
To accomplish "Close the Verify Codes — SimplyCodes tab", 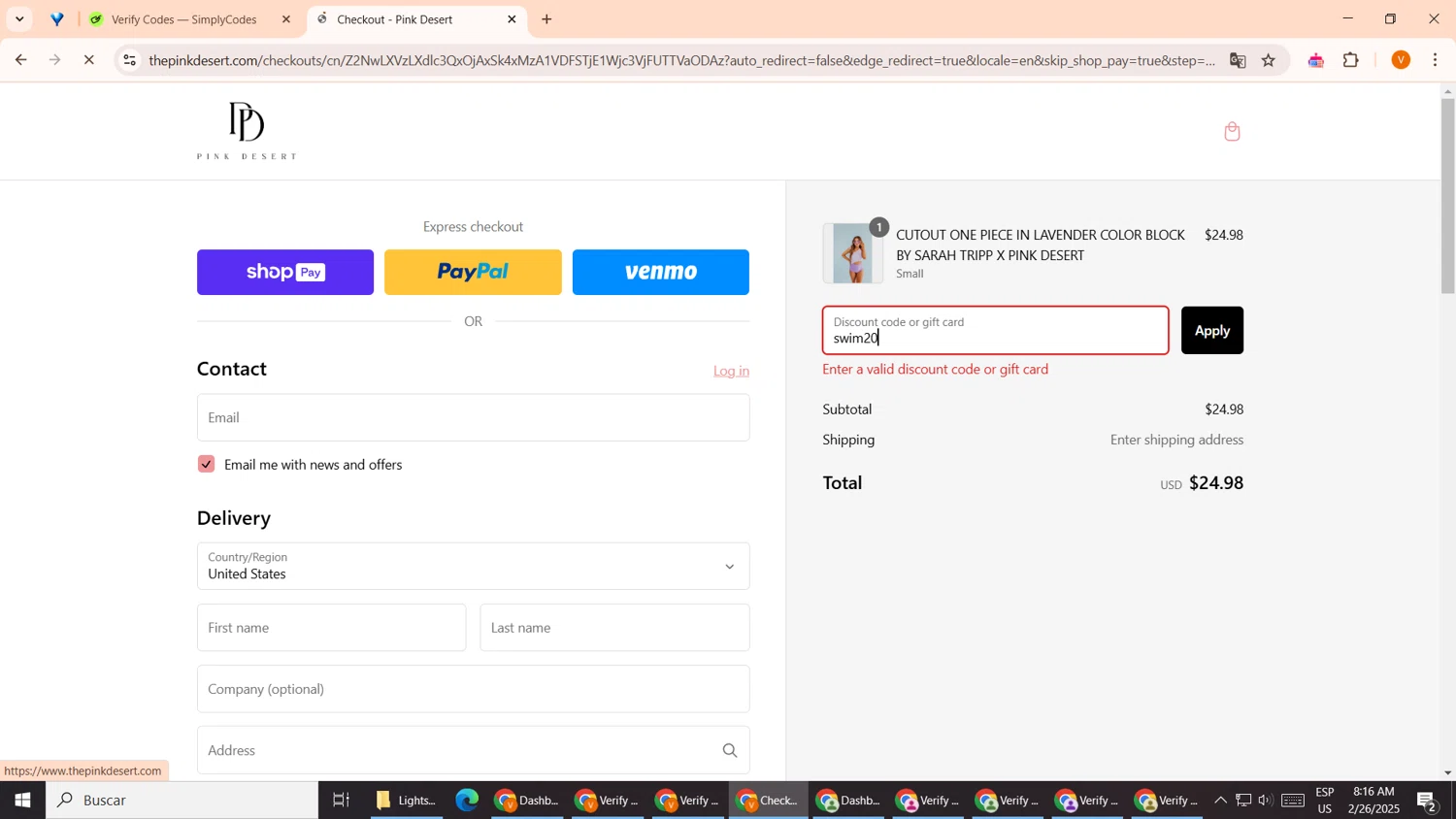I will click(x=286, y=19).
